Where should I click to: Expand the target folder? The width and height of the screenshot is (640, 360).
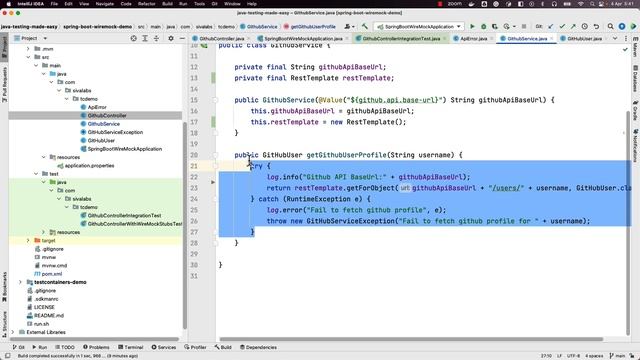point(28,240)
